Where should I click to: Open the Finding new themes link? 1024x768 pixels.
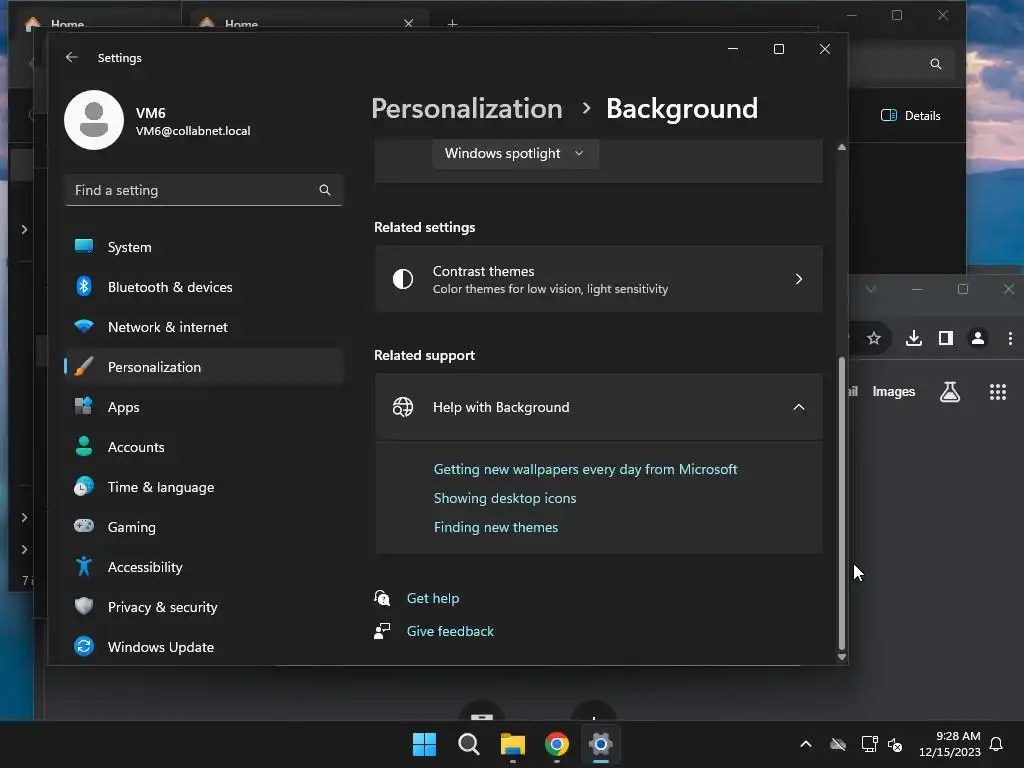click(496, 527)
